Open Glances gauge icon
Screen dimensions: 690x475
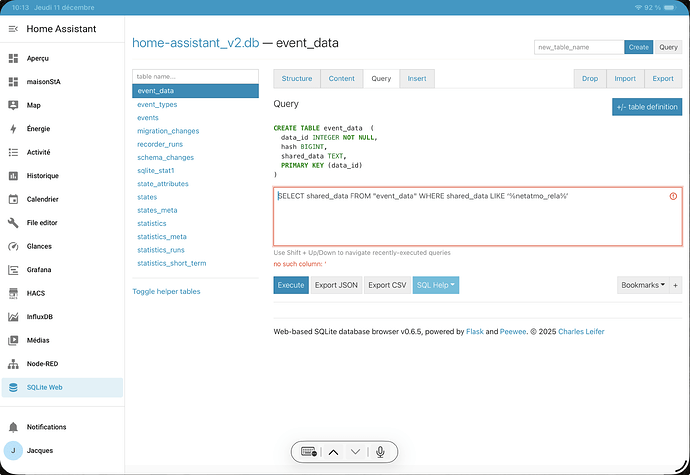13,247
